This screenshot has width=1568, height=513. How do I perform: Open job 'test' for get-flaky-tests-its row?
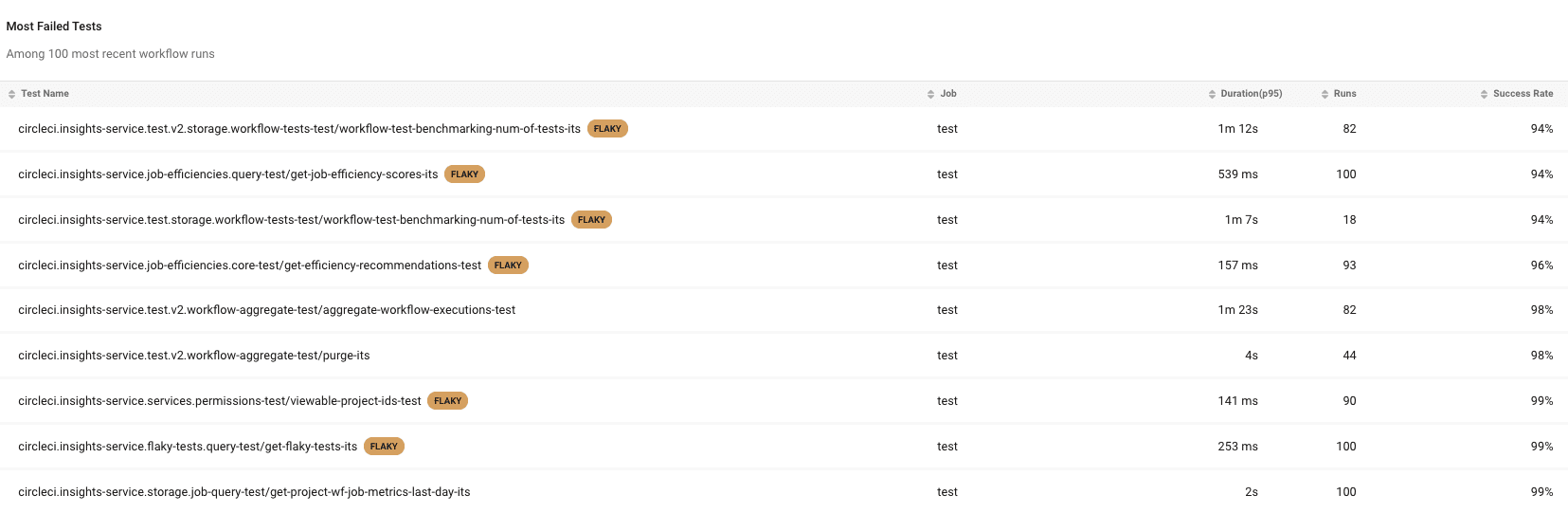(947, 447)
